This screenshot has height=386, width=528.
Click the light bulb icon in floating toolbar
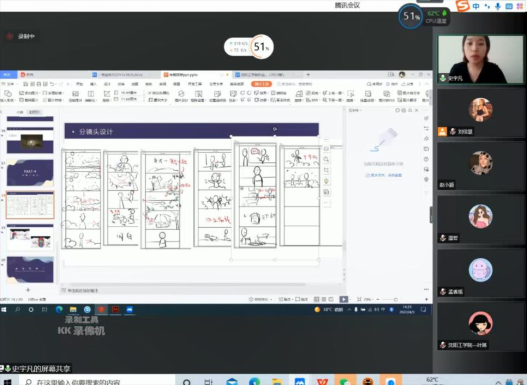(x=326, y=181)
